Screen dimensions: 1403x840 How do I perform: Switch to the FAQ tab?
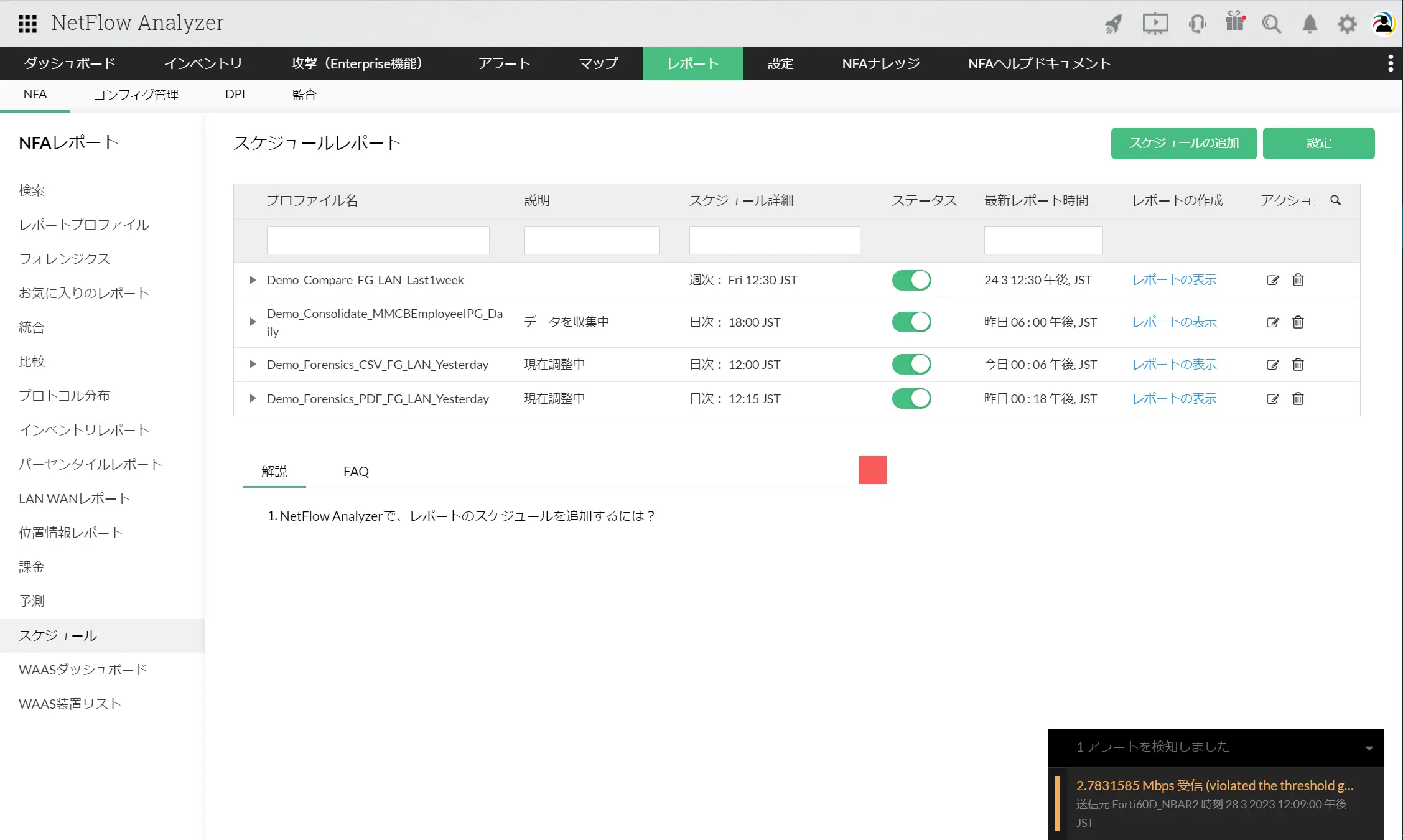point(356,472)
